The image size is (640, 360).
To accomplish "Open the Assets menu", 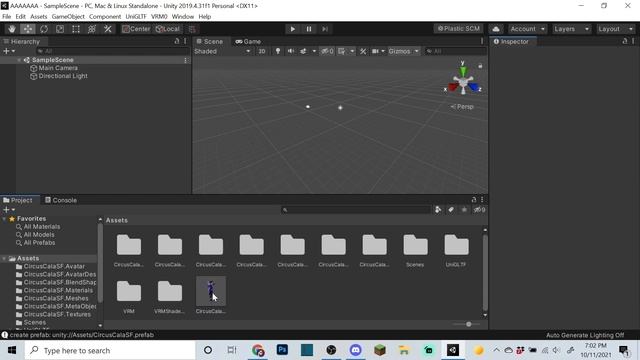I will (x=38, y=17).
